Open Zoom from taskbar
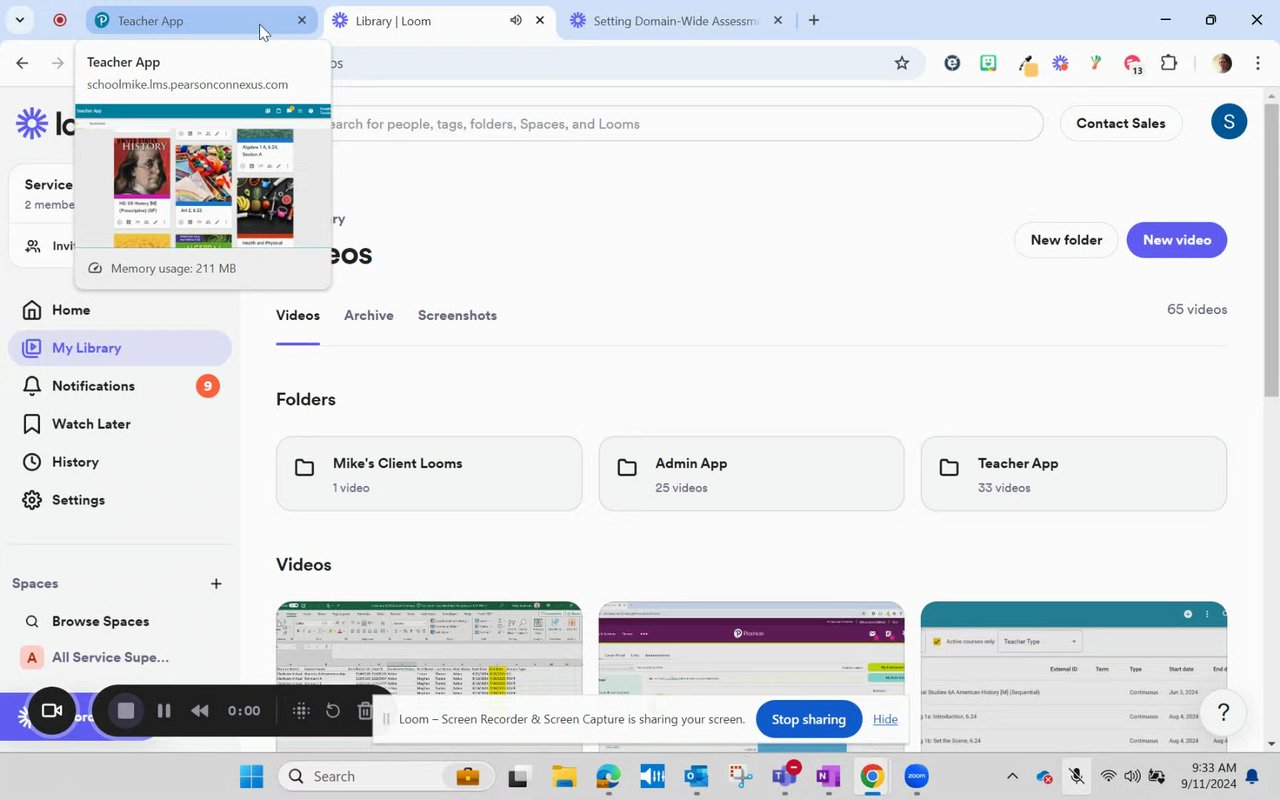This screenshot has height=800, width=1280. pos(916,776)
